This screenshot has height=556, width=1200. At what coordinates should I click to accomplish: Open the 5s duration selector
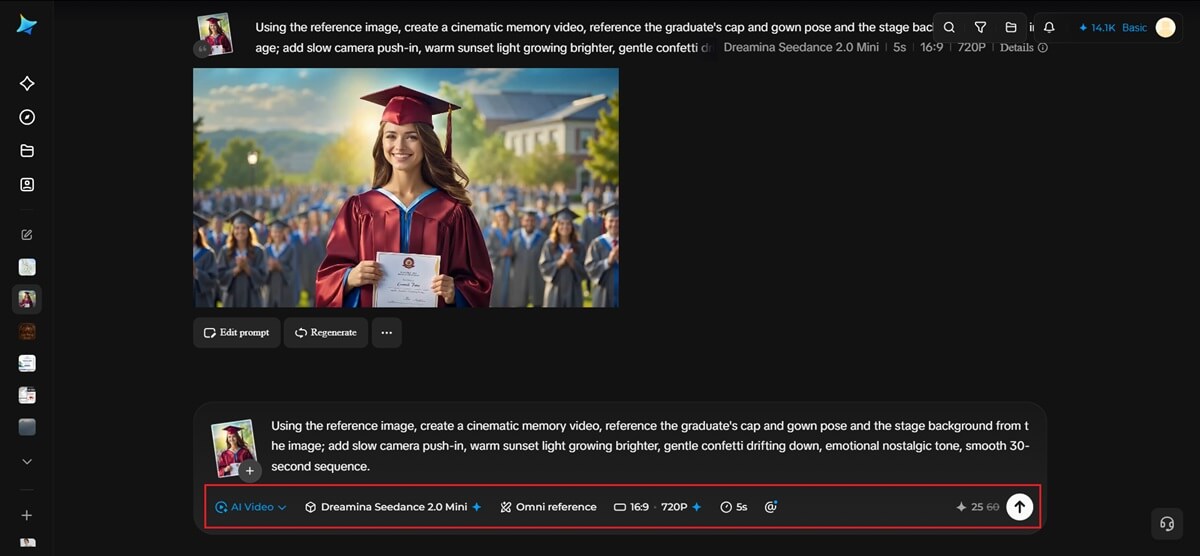tap(733, 507)
